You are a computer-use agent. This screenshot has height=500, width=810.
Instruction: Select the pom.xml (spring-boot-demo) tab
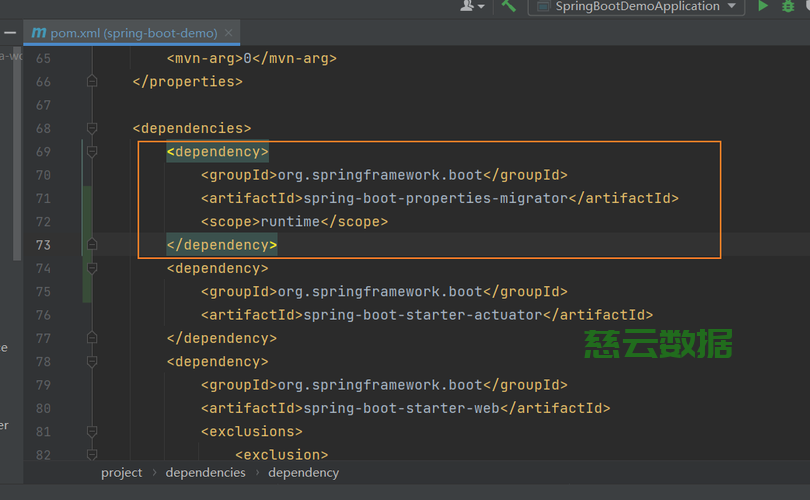pyautogui.click(x=132, y=33)
